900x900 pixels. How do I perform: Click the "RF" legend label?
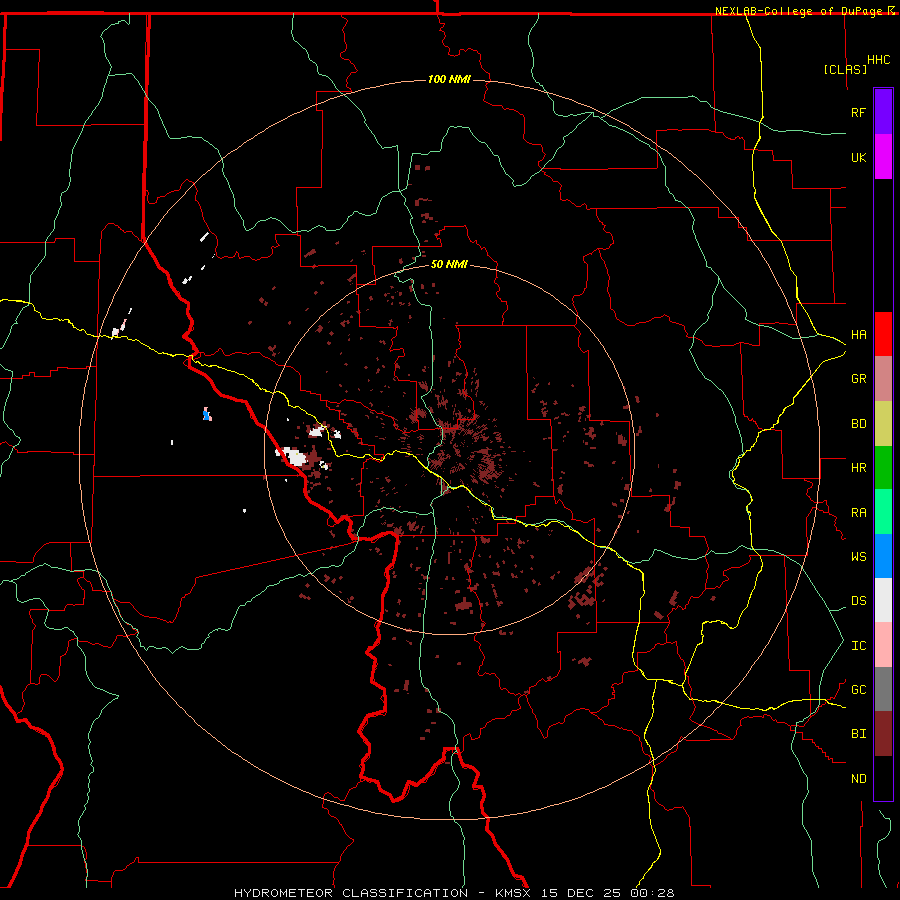[859, 112]
